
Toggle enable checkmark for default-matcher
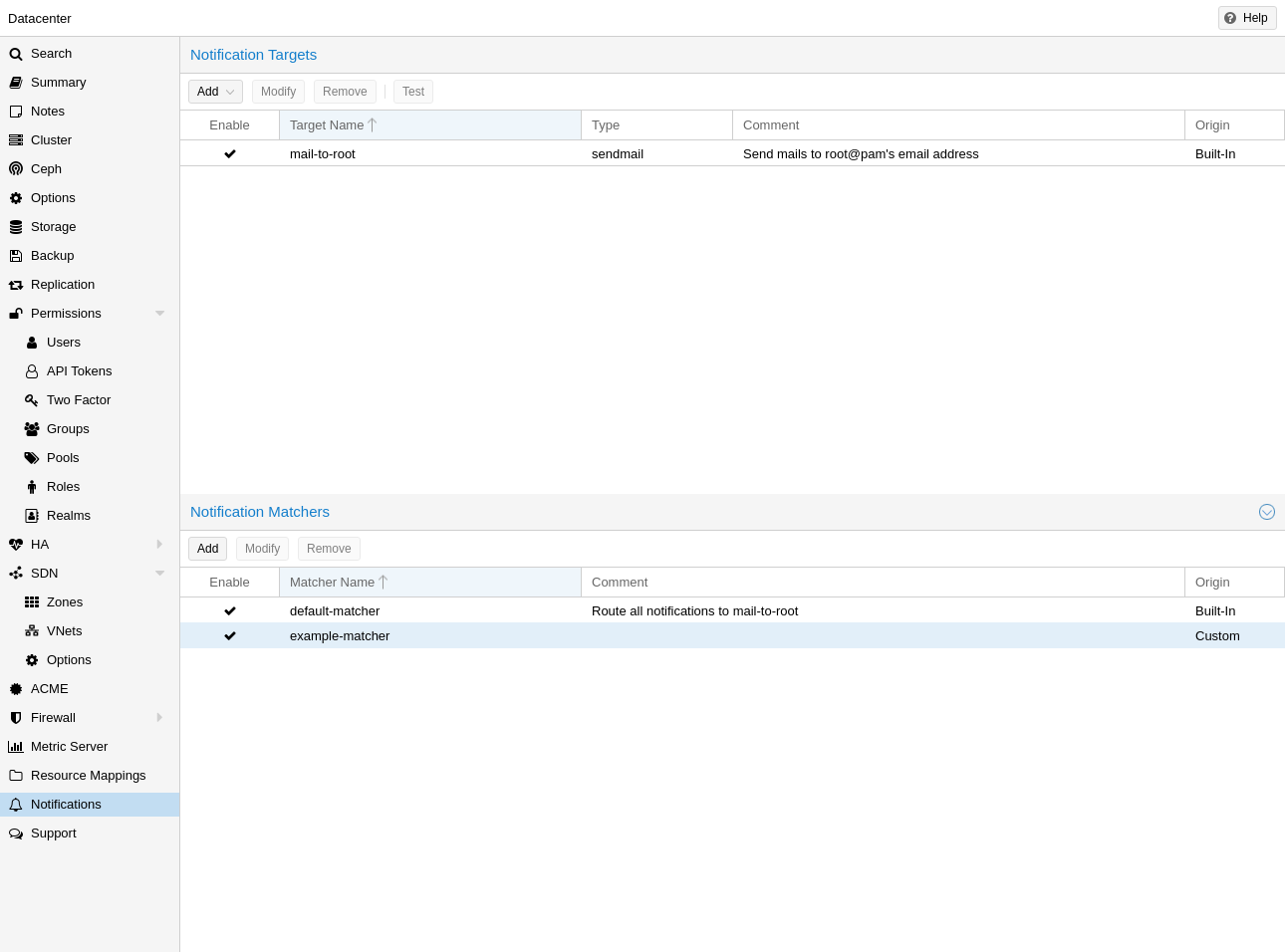coord(230,611)
